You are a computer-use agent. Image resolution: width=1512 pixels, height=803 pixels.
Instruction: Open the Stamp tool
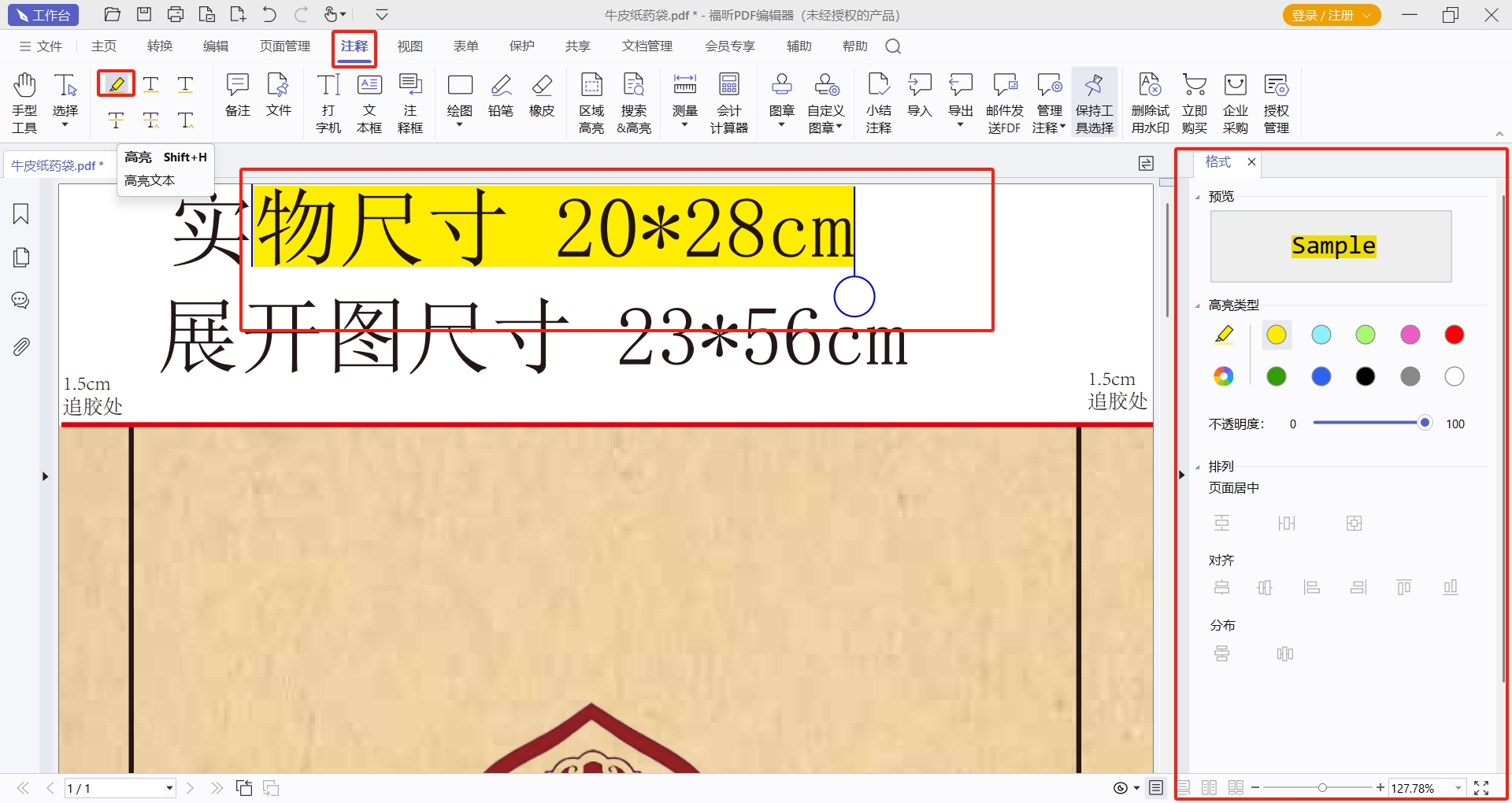(781, 96)
